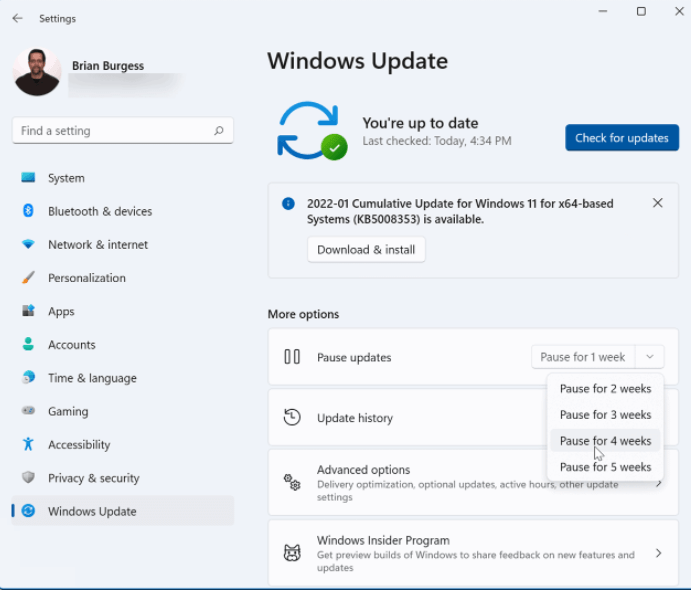Click the Time & language globe icon
The width and height of the screenshot is (691, 590).
point(28,378)
